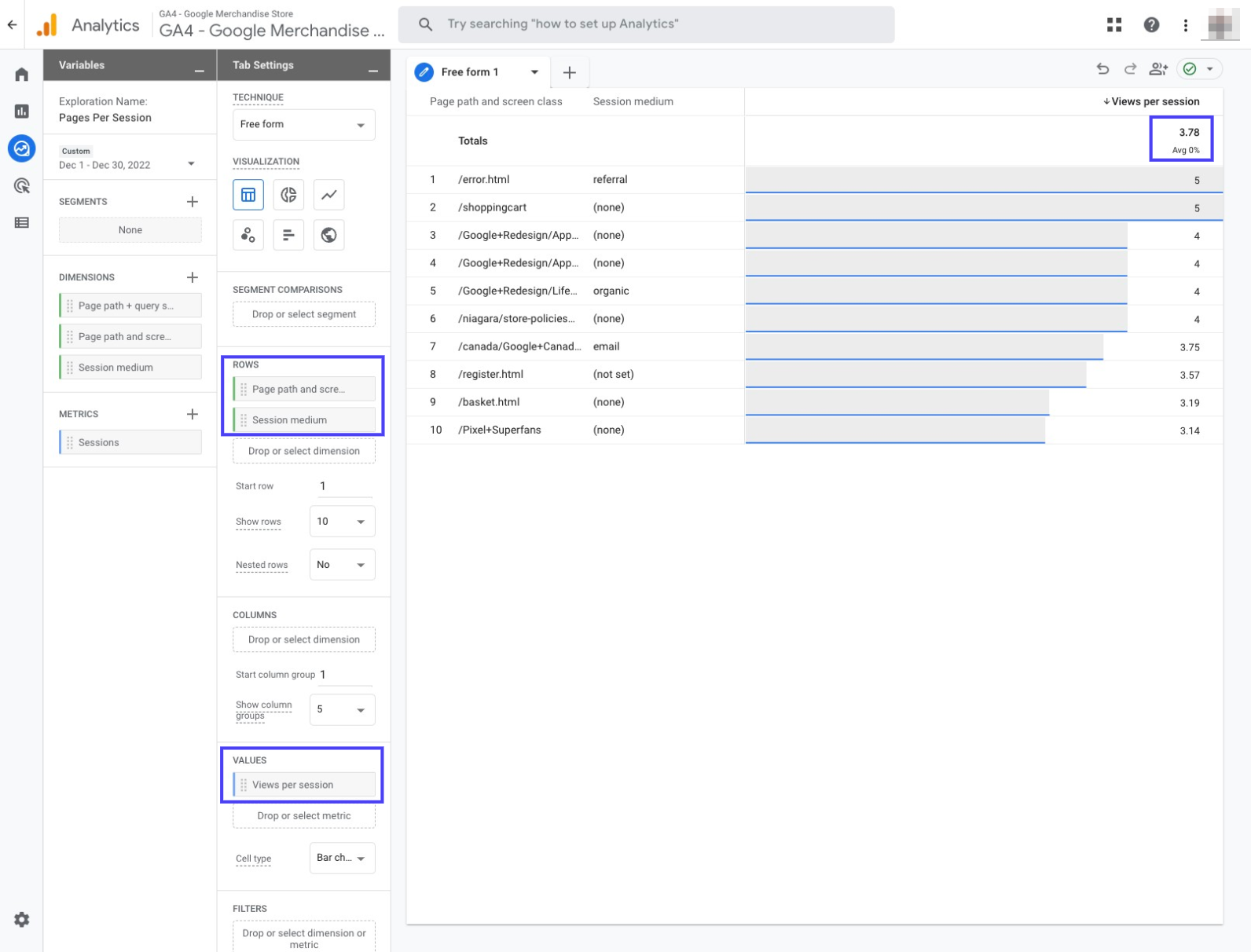The height and width of the screenshot is (952, 1251).
Task: Open the Free form 1 tab dropdown arrow
Action: (534, 72)
